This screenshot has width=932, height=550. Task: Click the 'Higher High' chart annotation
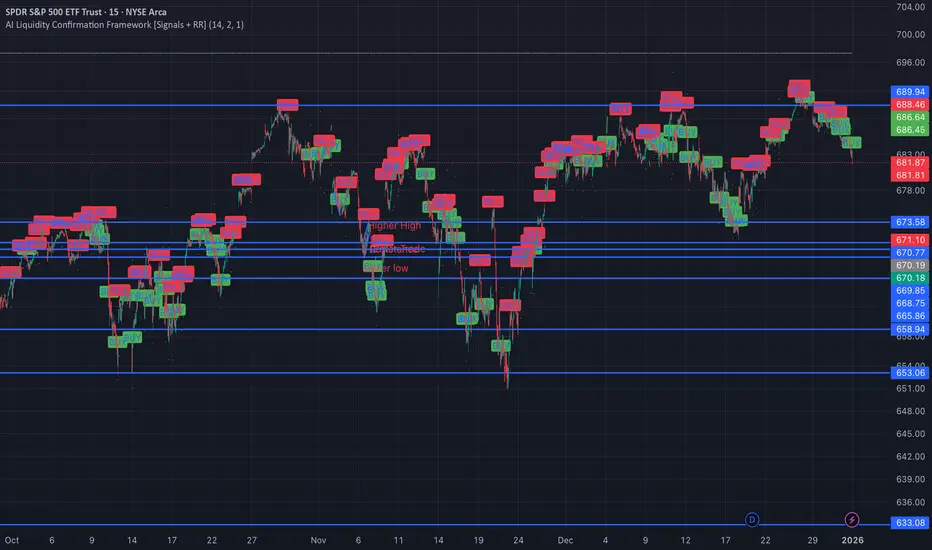395,226
